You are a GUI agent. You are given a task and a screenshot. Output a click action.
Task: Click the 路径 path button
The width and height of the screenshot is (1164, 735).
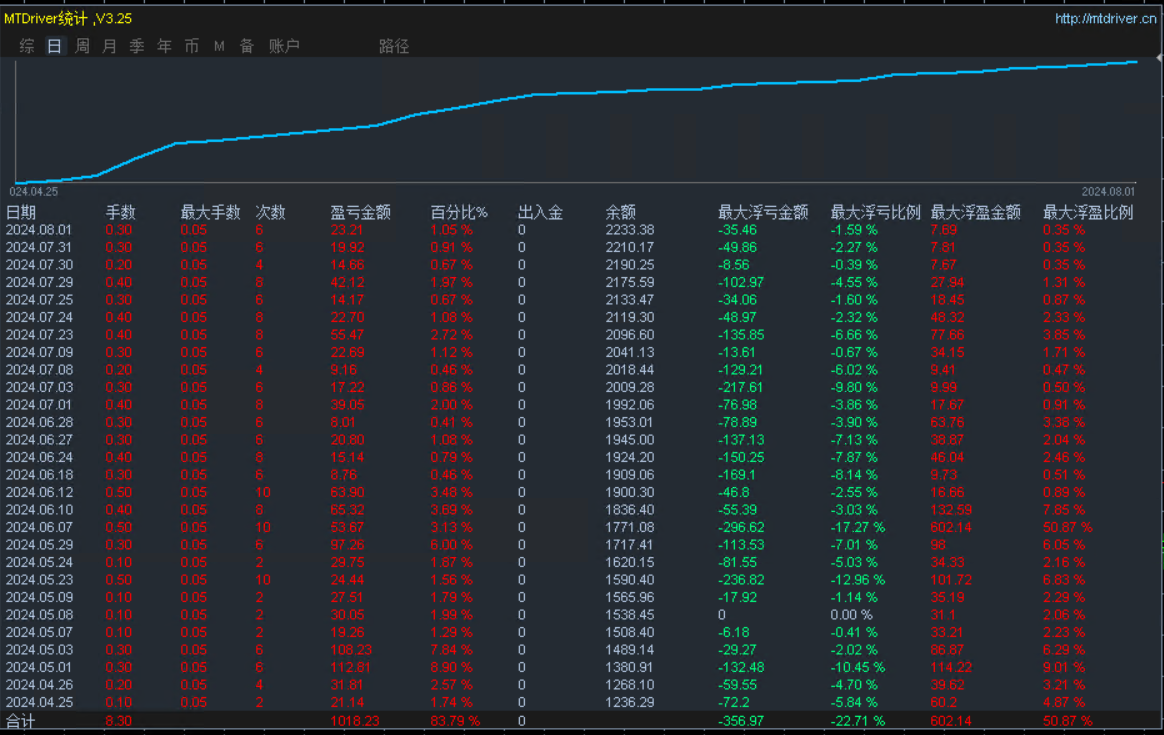click(x=394, y=46)
